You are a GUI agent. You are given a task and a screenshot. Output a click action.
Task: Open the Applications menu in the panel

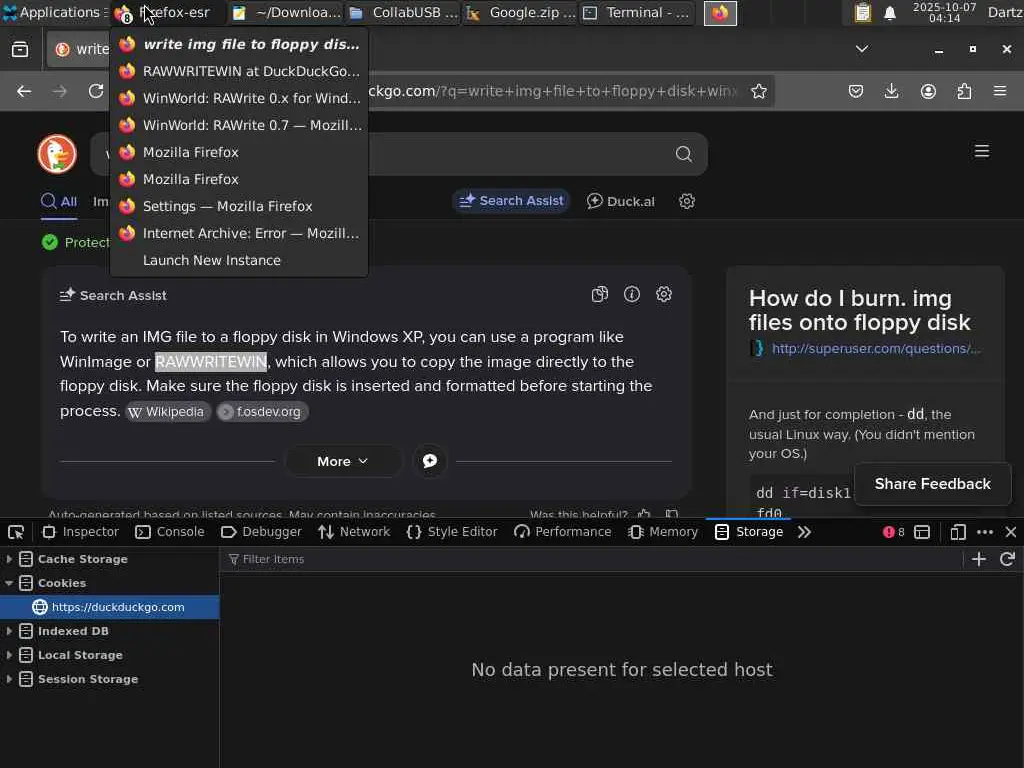pos(54,12)
